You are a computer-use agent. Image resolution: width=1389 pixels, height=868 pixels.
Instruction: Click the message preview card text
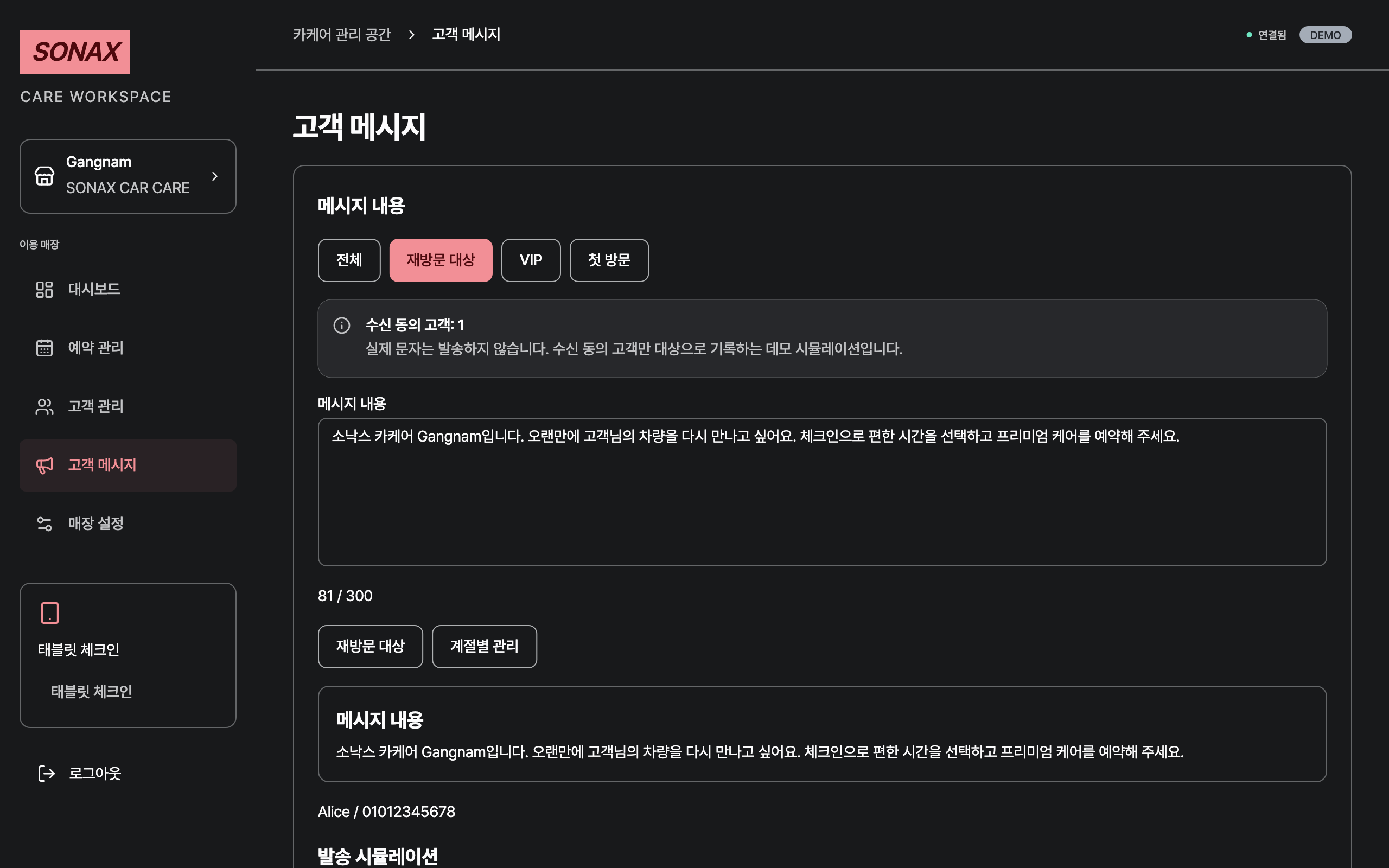pyautogui.click(x=760, y=751)
